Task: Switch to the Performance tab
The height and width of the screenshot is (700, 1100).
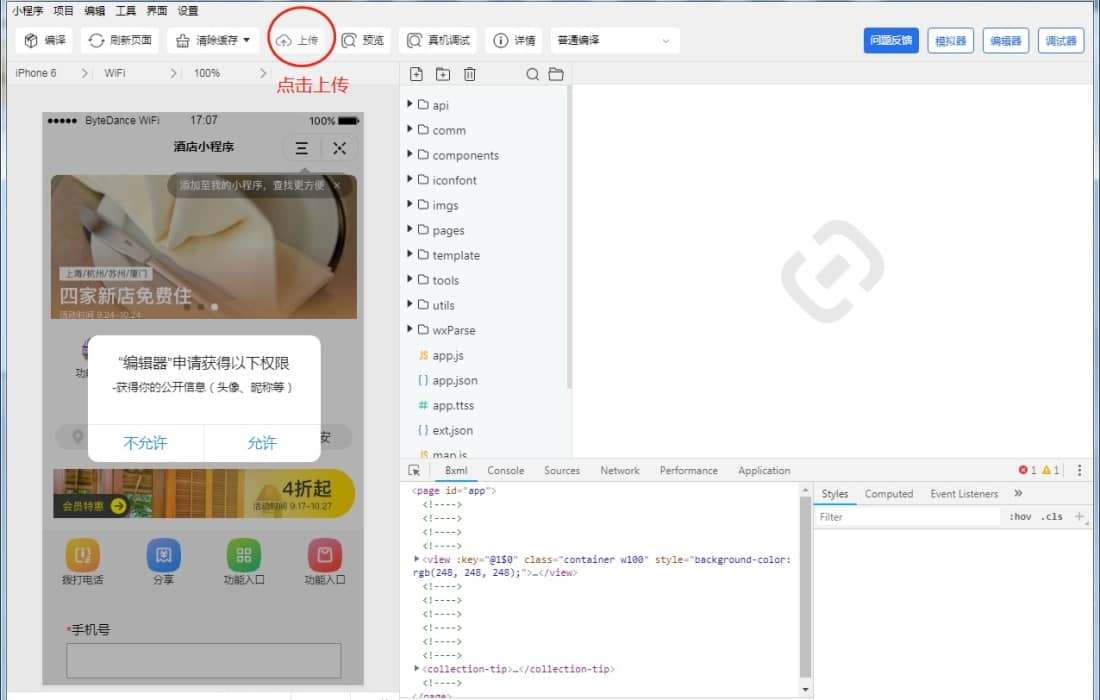Action: point(688,471)
